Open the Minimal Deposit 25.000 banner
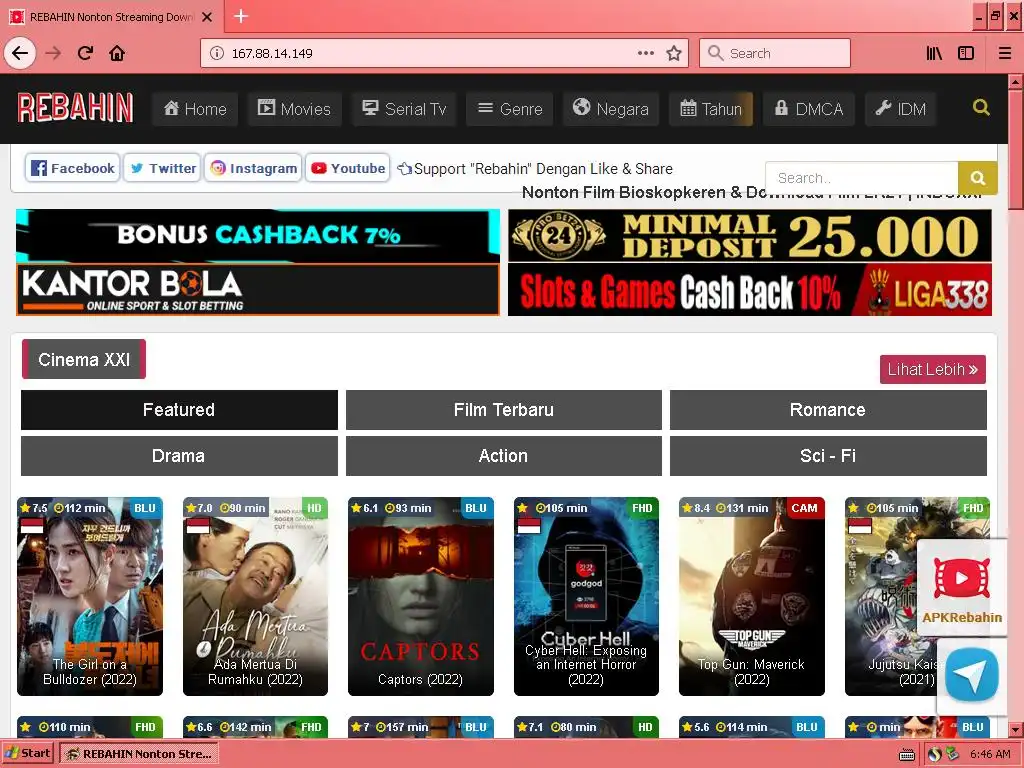1024x768 pixels. pyautogui.click(x=750, y=235)
